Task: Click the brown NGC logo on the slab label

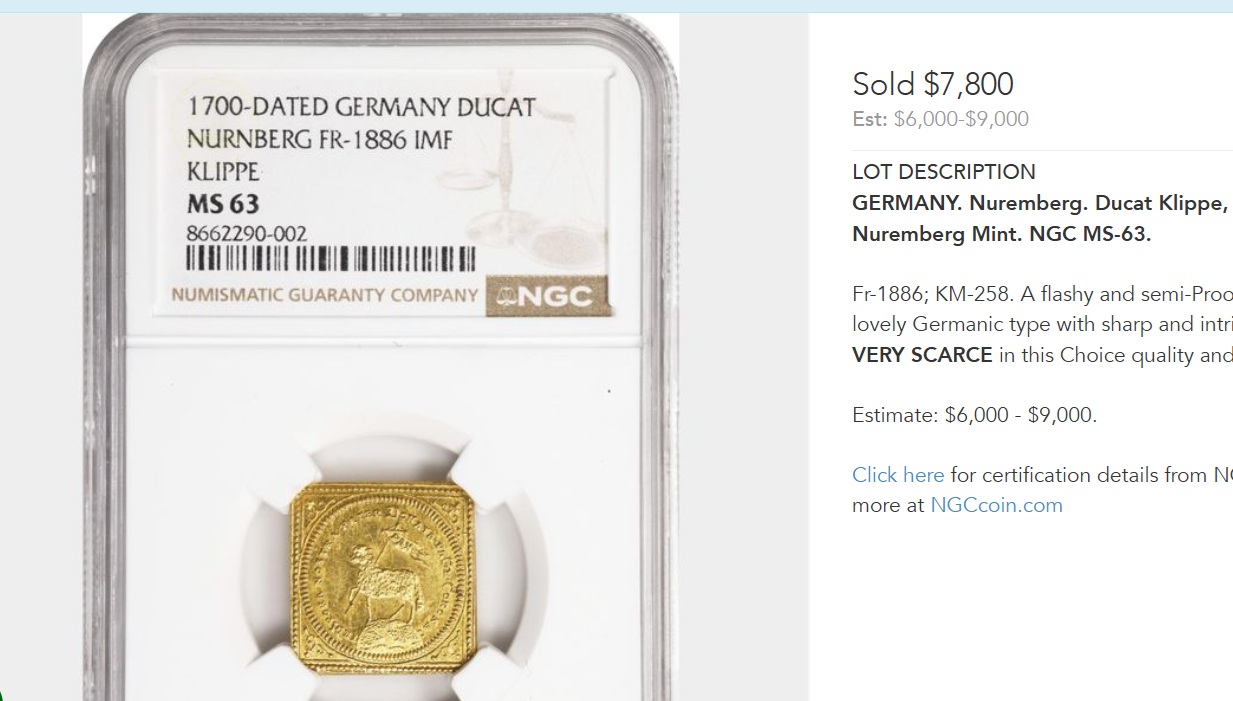Action: click(547, 295)
